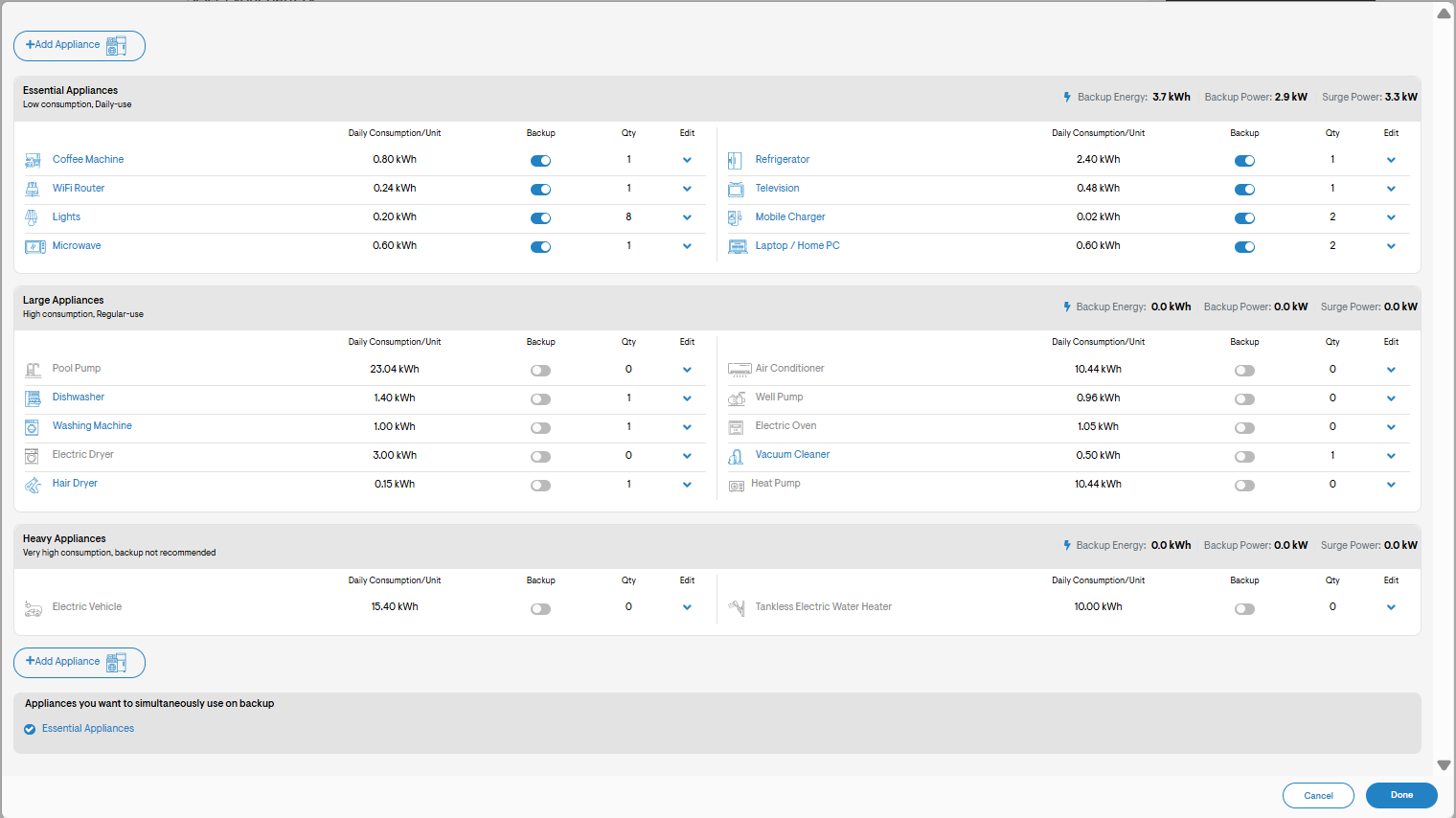Disable backup for WiFi Router
The height and width of the screenshot is (818, 1456).
pos(540,190)
